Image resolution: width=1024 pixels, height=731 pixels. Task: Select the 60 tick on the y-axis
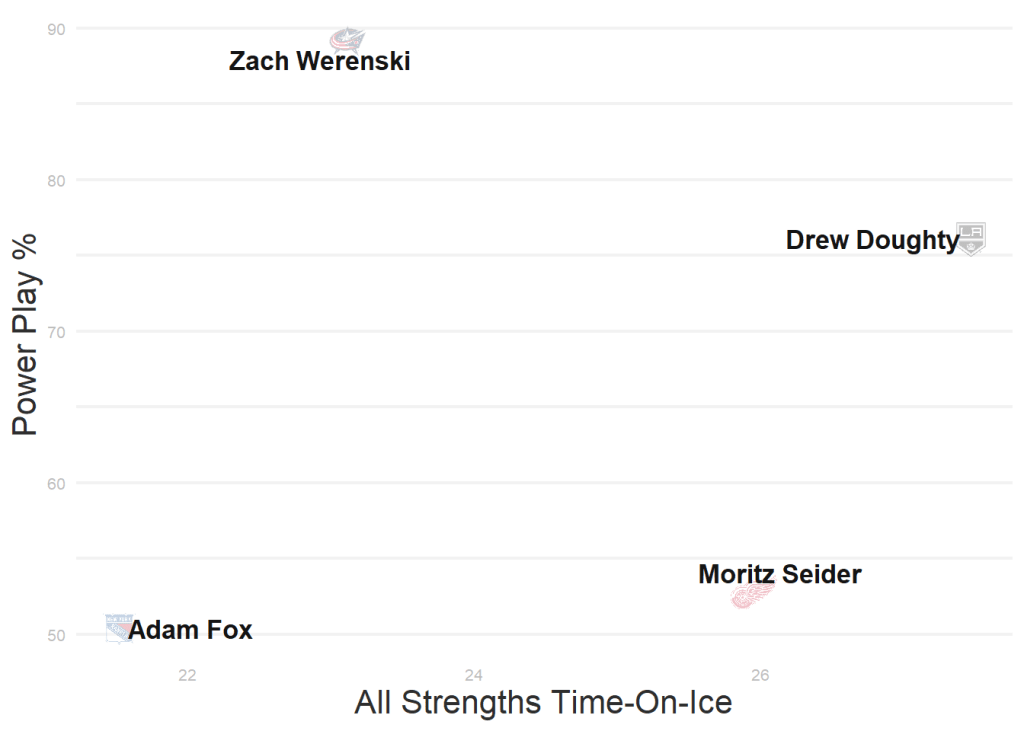coord(56,483)
